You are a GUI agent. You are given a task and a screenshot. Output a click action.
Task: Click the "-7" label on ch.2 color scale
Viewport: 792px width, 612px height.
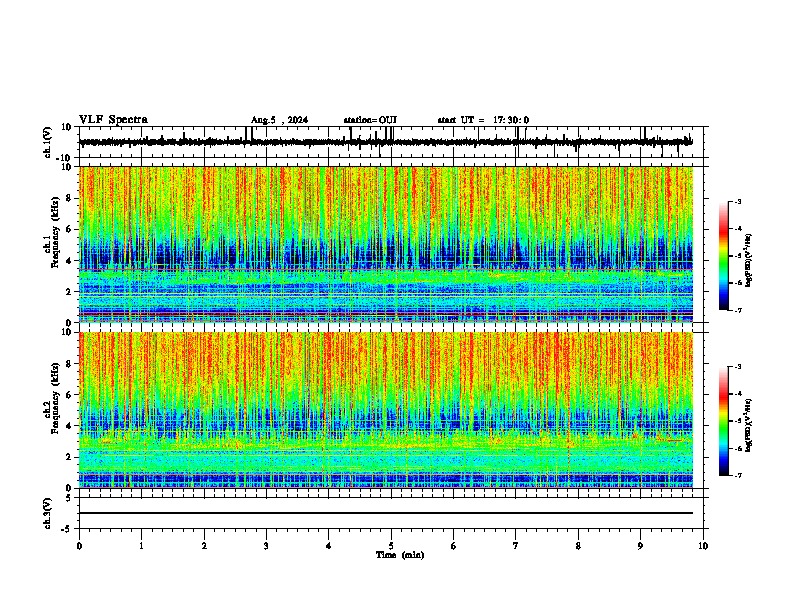point(737,476)
